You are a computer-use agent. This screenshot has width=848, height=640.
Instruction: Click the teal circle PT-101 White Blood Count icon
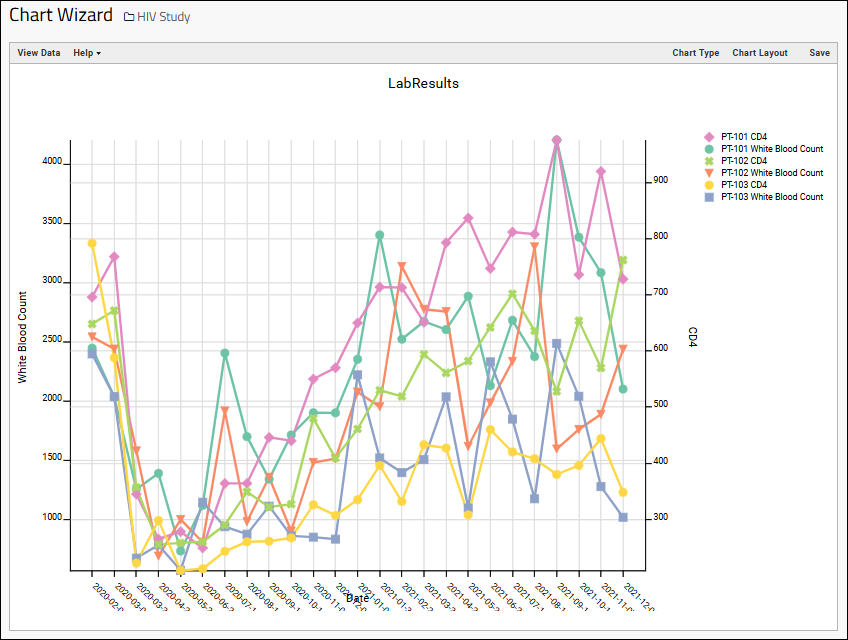click(x=708, y=149)
